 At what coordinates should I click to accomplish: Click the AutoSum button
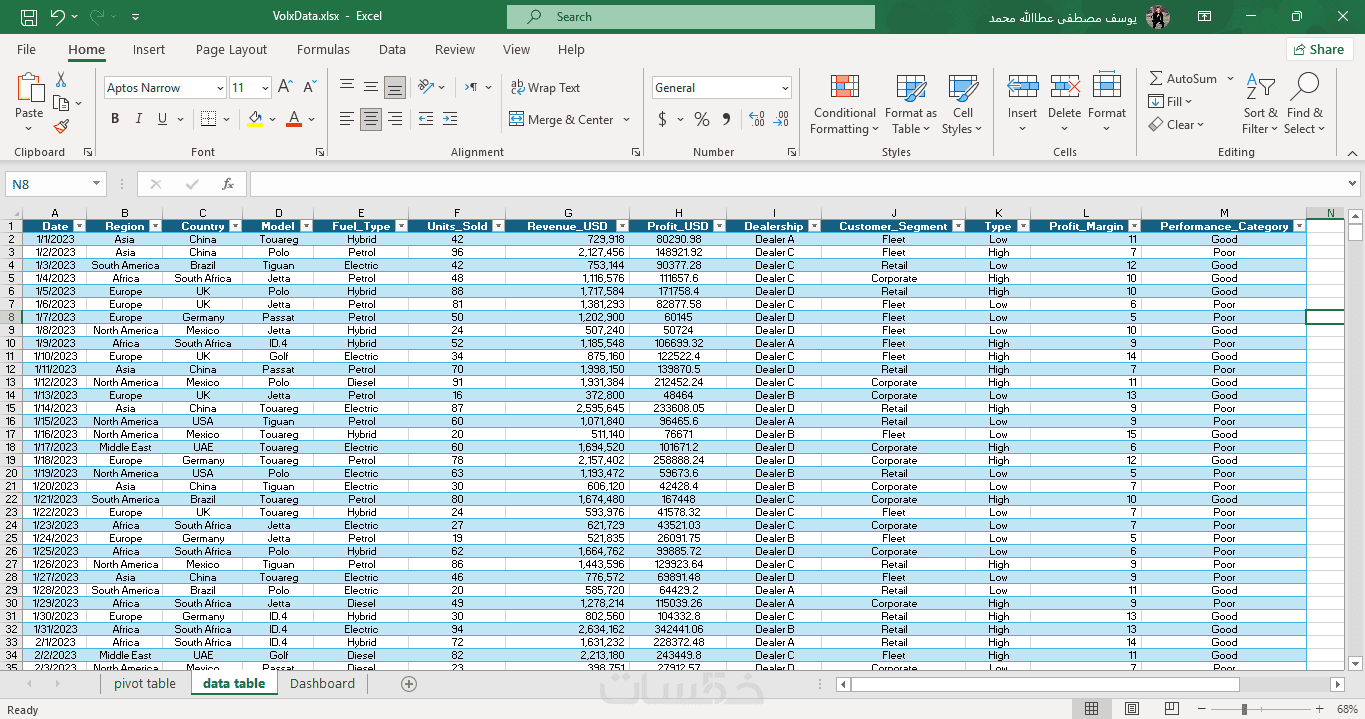tap(1182, 78)
